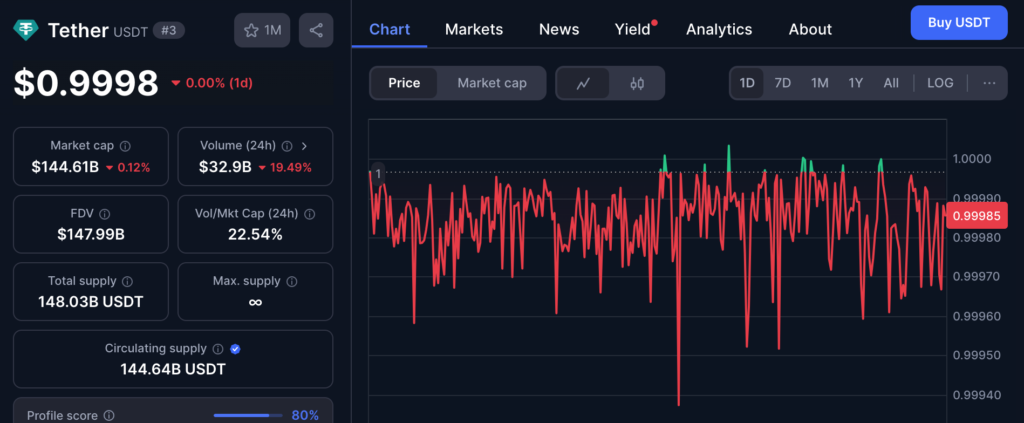Select the All time range button
Viewport: 1024px width, 423px height.
pyautogui.click(x=891, y=83)
